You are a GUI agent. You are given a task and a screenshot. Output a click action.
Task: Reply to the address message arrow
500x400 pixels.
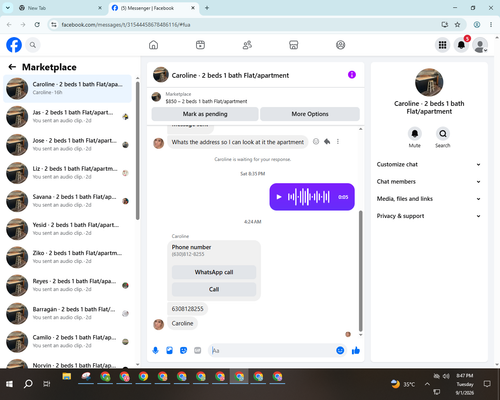327,142
